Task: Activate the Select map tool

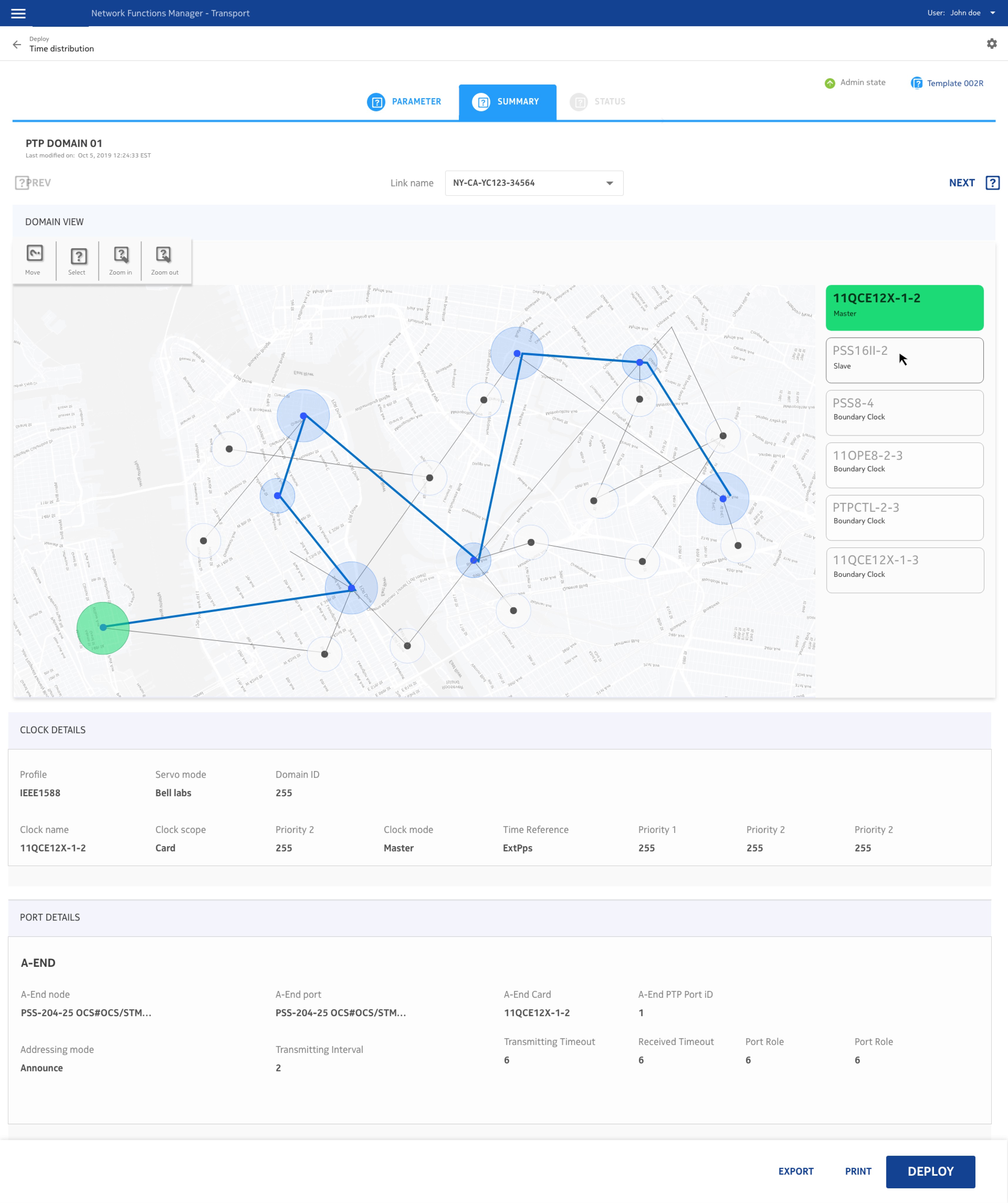Action: pyautogui.click(x=77, y=261)
